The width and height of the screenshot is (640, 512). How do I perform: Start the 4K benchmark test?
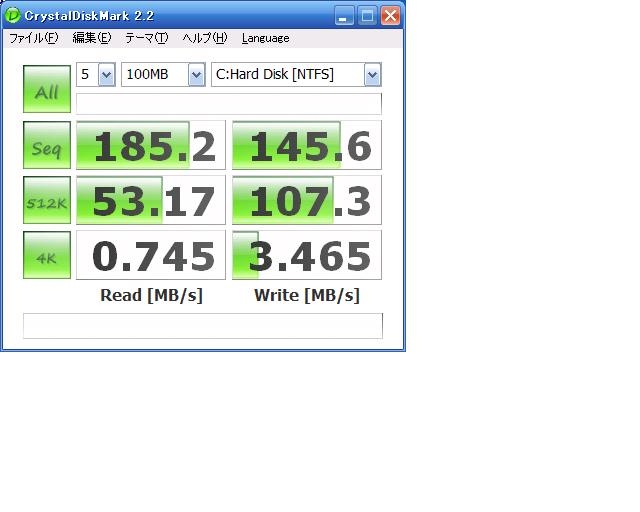coord(47,255)
